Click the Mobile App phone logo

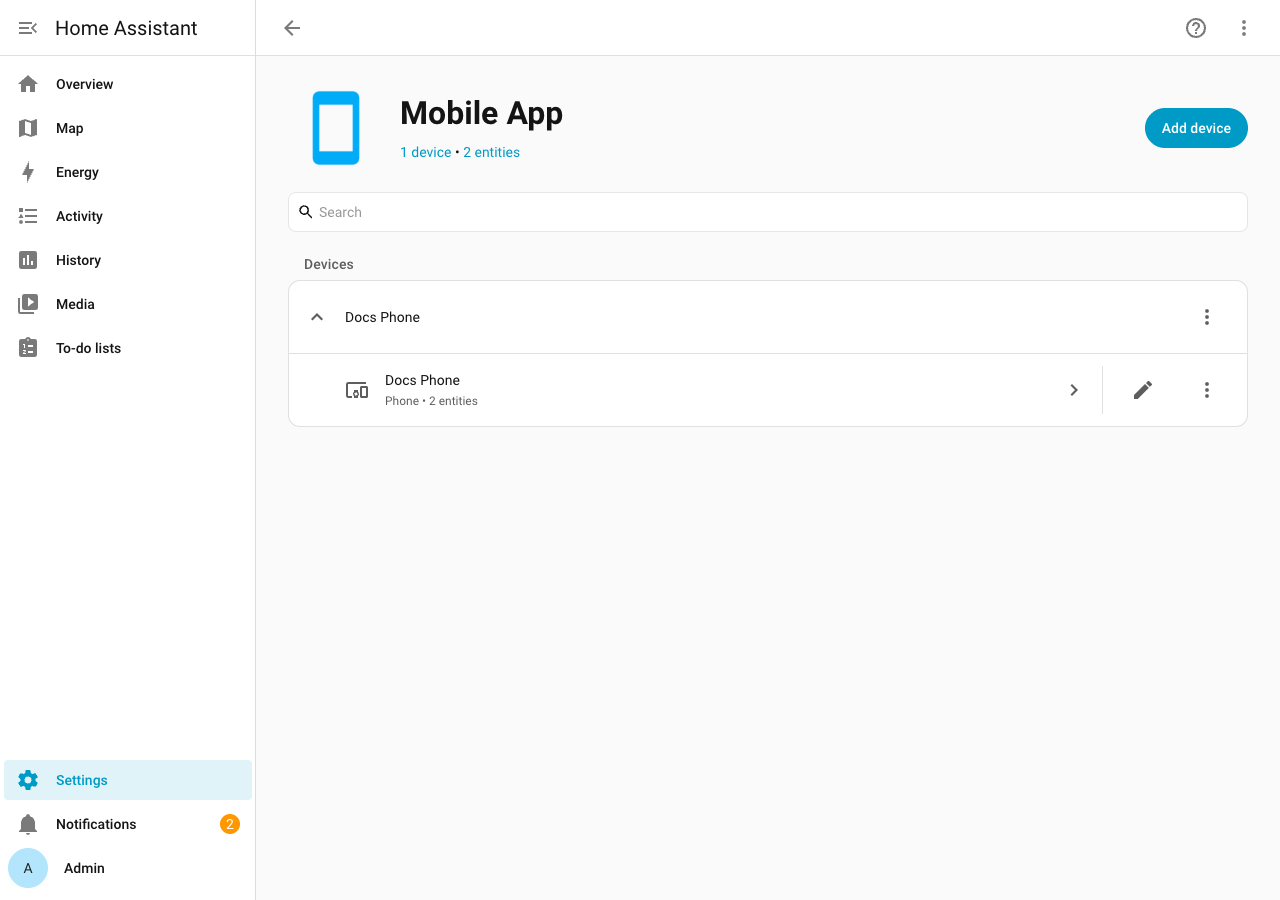(x=336, y=128)
